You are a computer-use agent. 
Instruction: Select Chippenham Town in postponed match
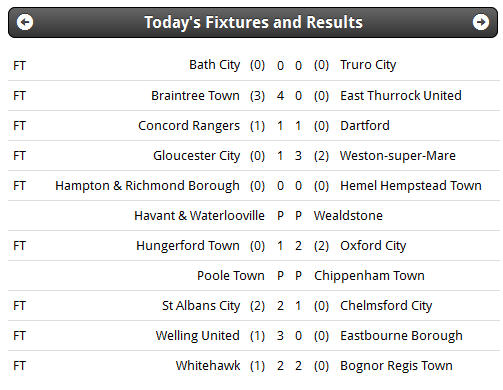pyautogui.click(x=369, y=276)
